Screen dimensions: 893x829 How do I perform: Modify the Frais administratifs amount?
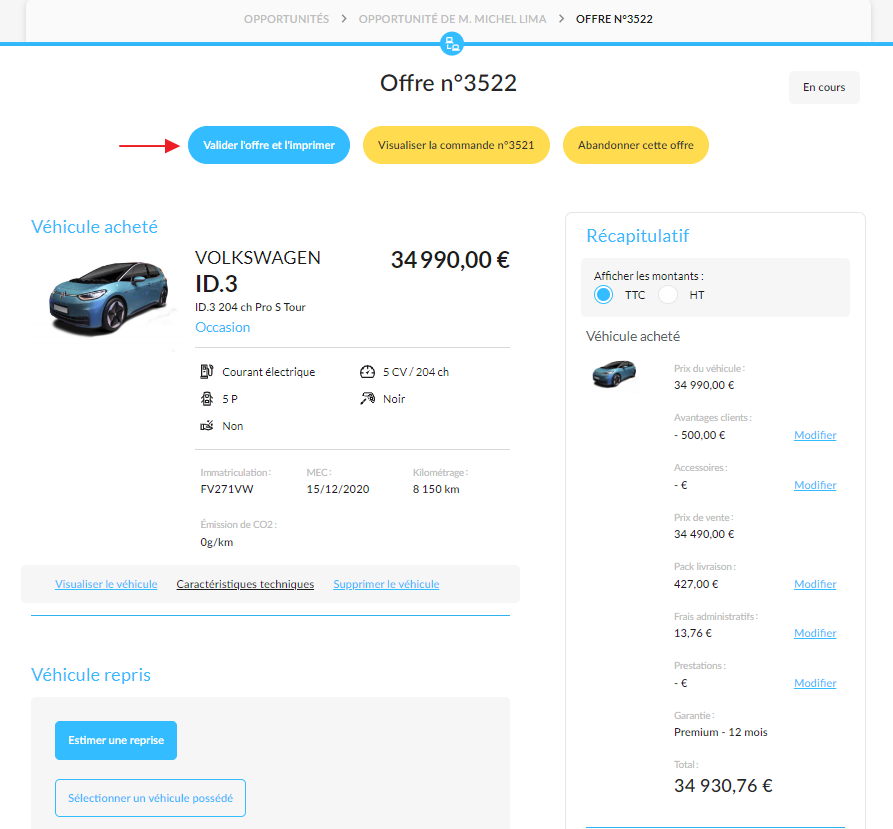pos(815,633)
